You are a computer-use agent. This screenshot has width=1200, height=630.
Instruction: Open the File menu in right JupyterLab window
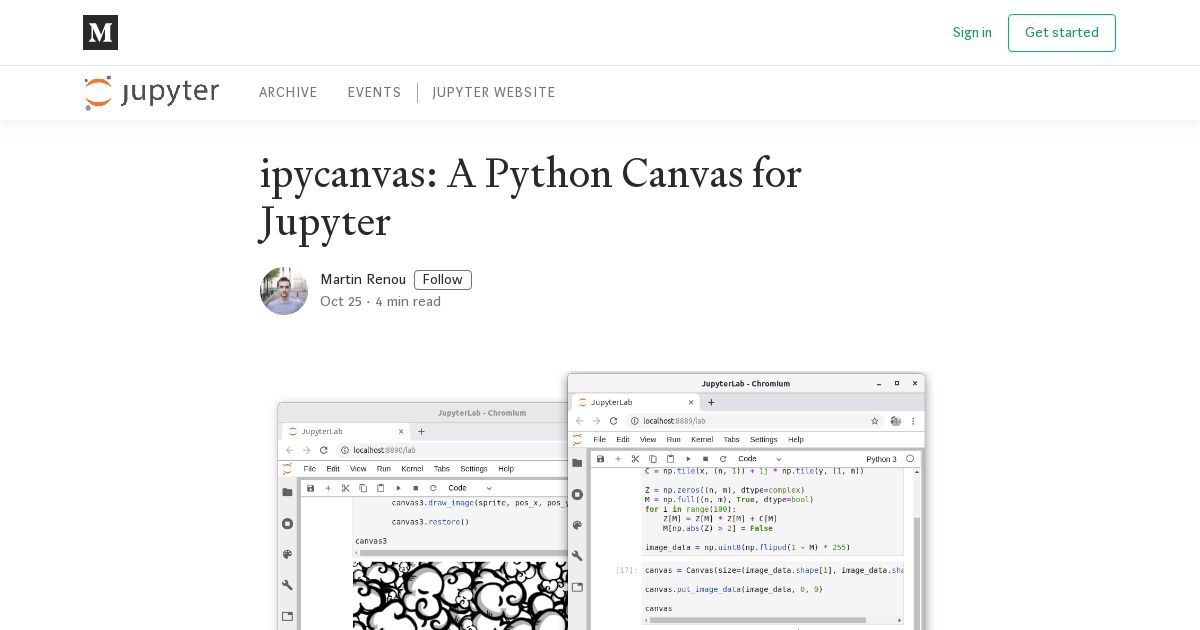(600, 439)
